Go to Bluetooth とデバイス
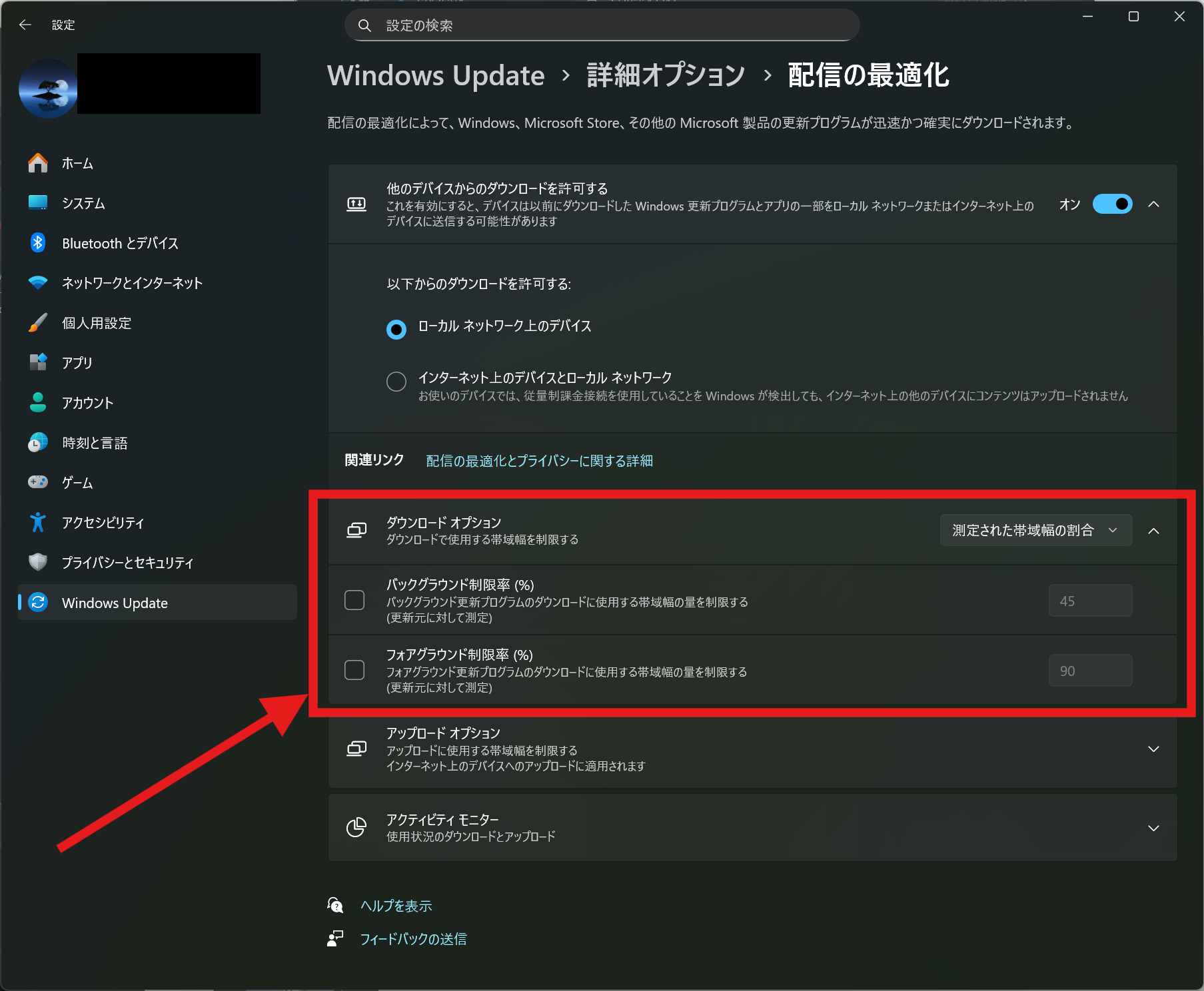The height and width of the screenshot is (991, 1204). (x=157, y=243)
